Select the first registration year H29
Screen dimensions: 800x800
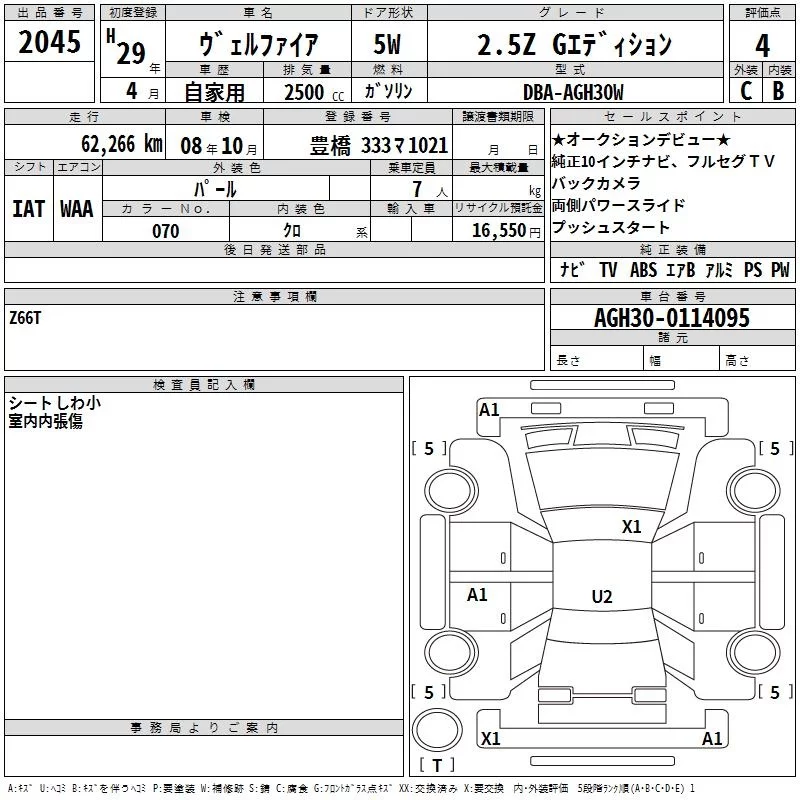click(x=127, y=46)
